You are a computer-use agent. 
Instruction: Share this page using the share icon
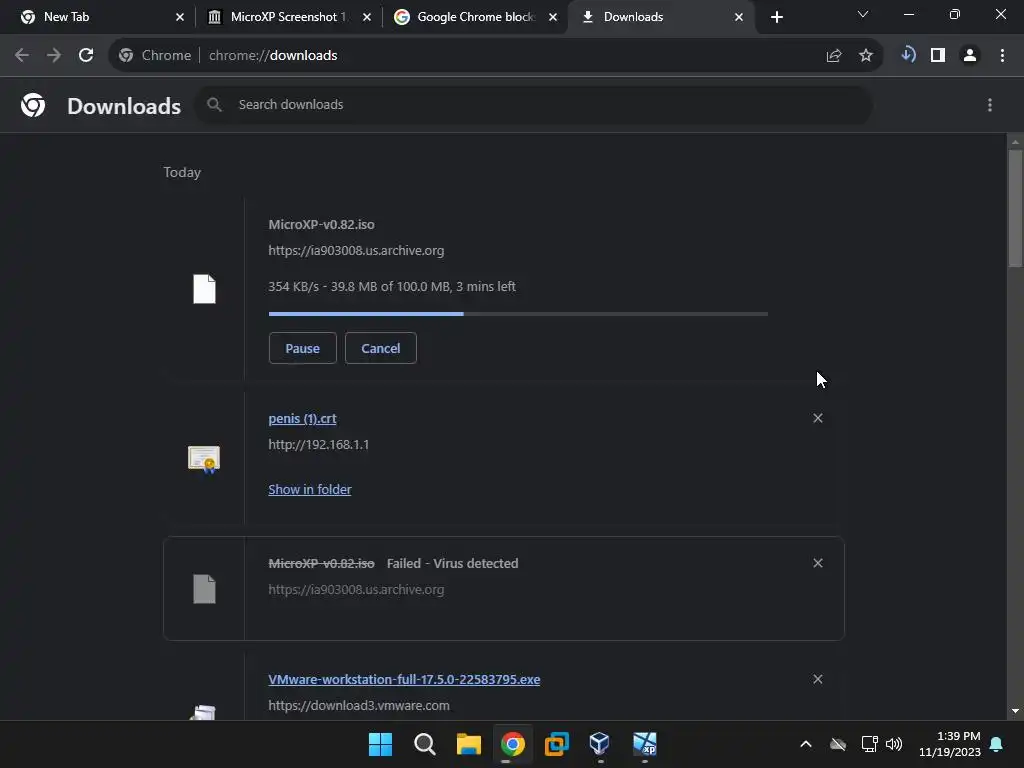point(834,56)
